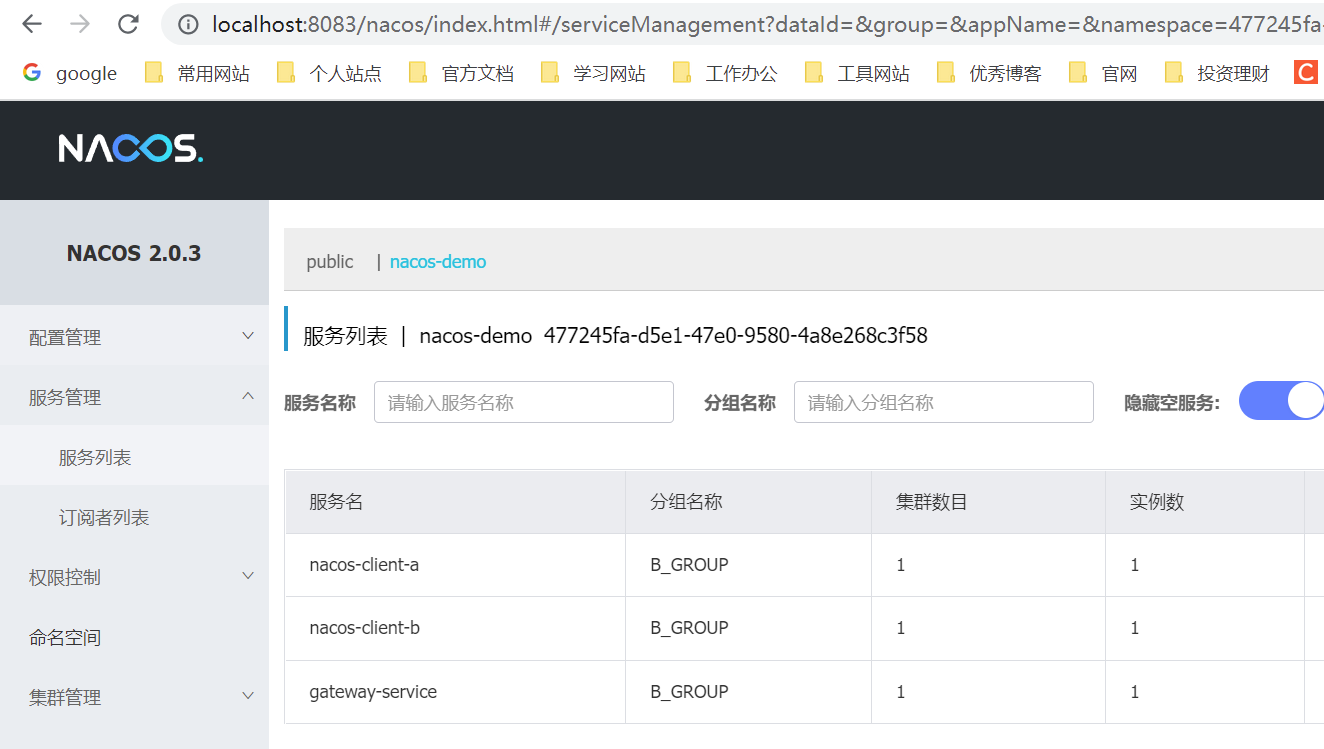Viewport: 1324px width, 749px height.
Task: Open the 优秀博客 bookmark folder
Action: click(989, 73)
